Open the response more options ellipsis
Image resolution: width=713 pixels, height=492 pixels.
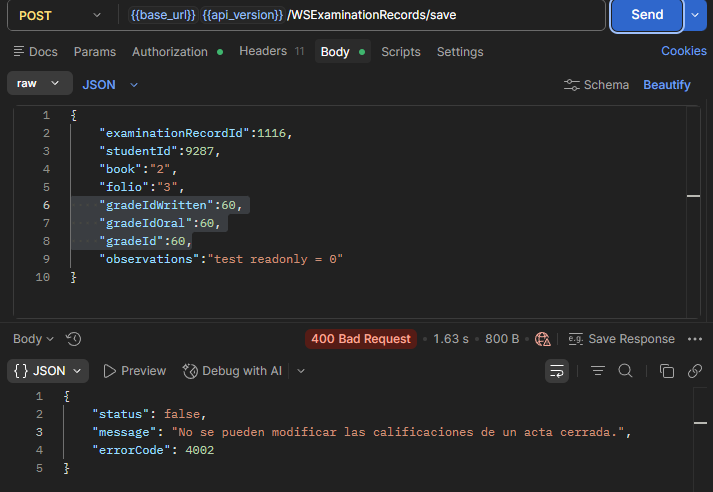click(695, 339)
